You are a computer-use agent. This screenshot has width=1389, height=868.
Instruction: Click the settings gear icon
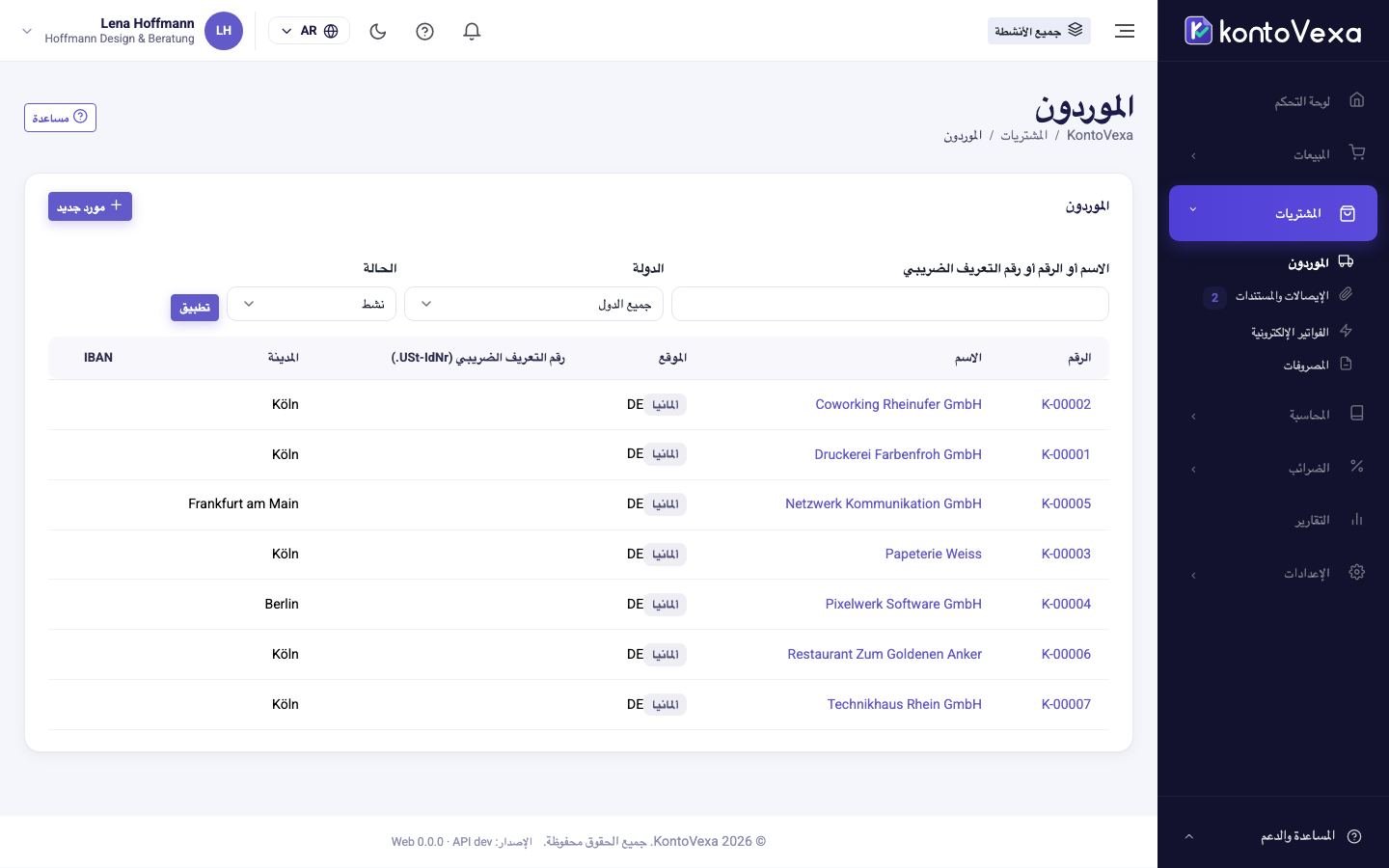[x=1357, y=572]
